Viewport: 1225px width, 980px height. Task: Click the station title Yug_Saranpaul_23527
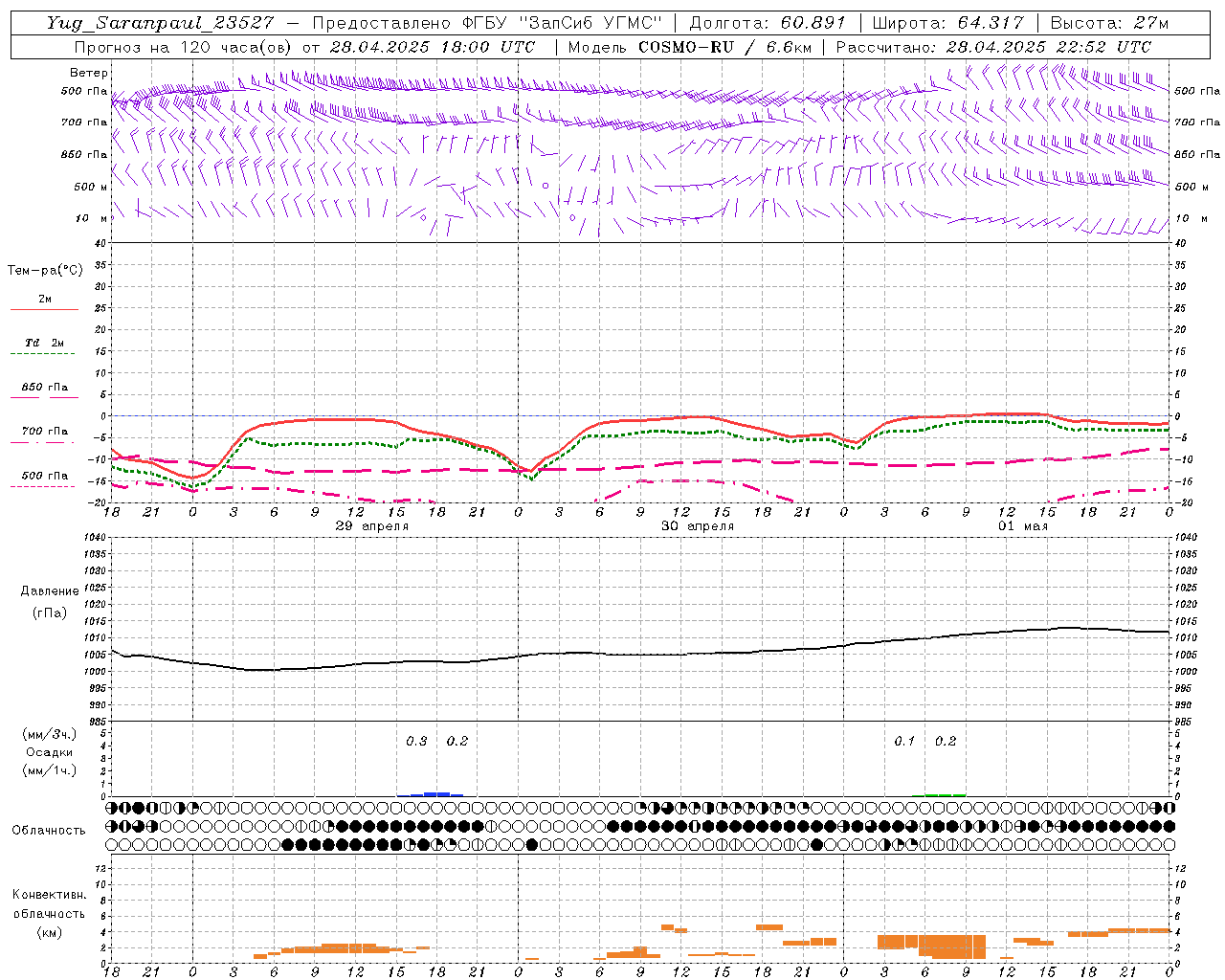pyautogui.click(x=160, y=23)
